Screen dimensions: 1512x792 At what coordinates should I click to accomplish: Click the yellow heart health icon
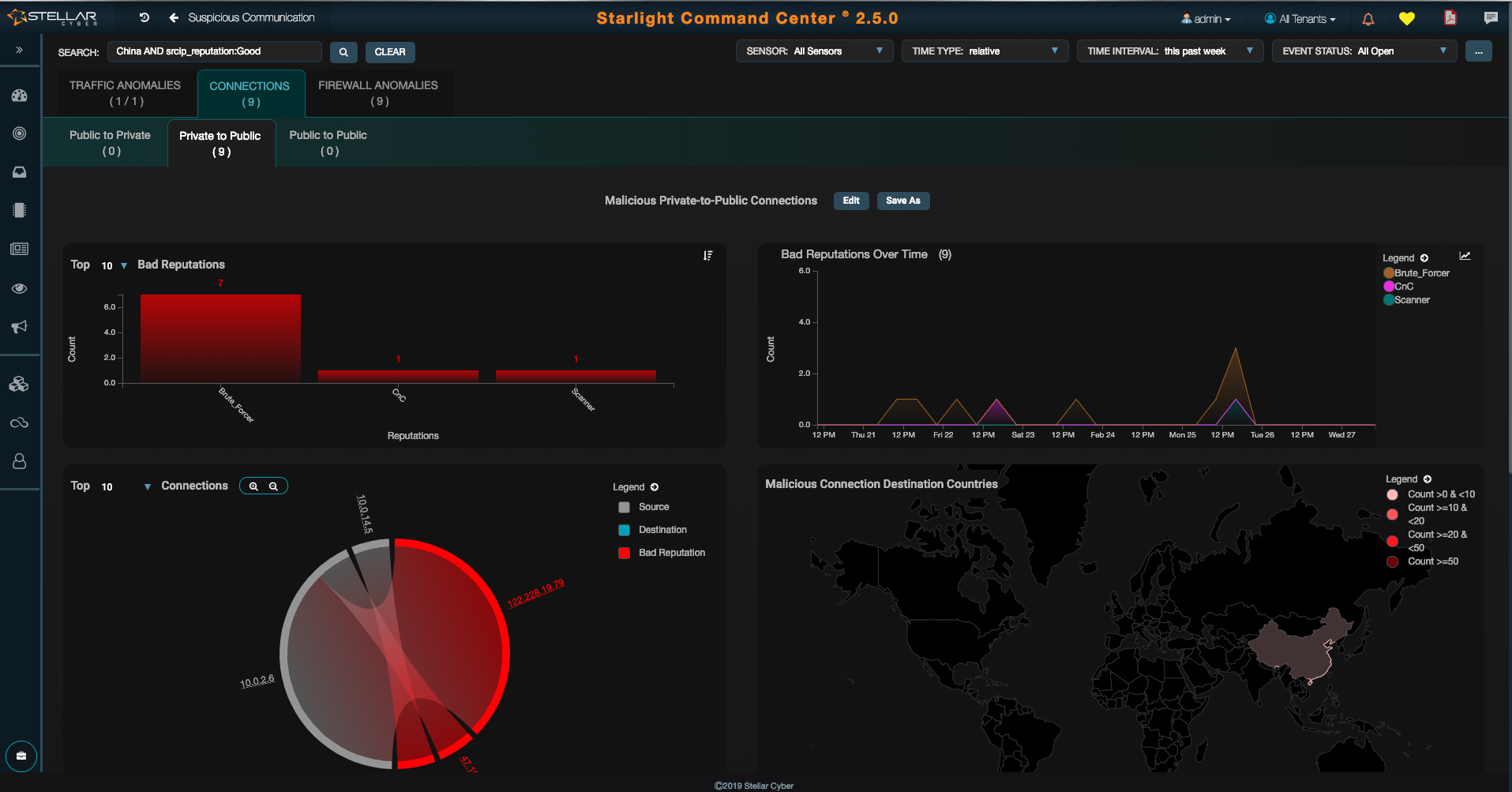1407,19
